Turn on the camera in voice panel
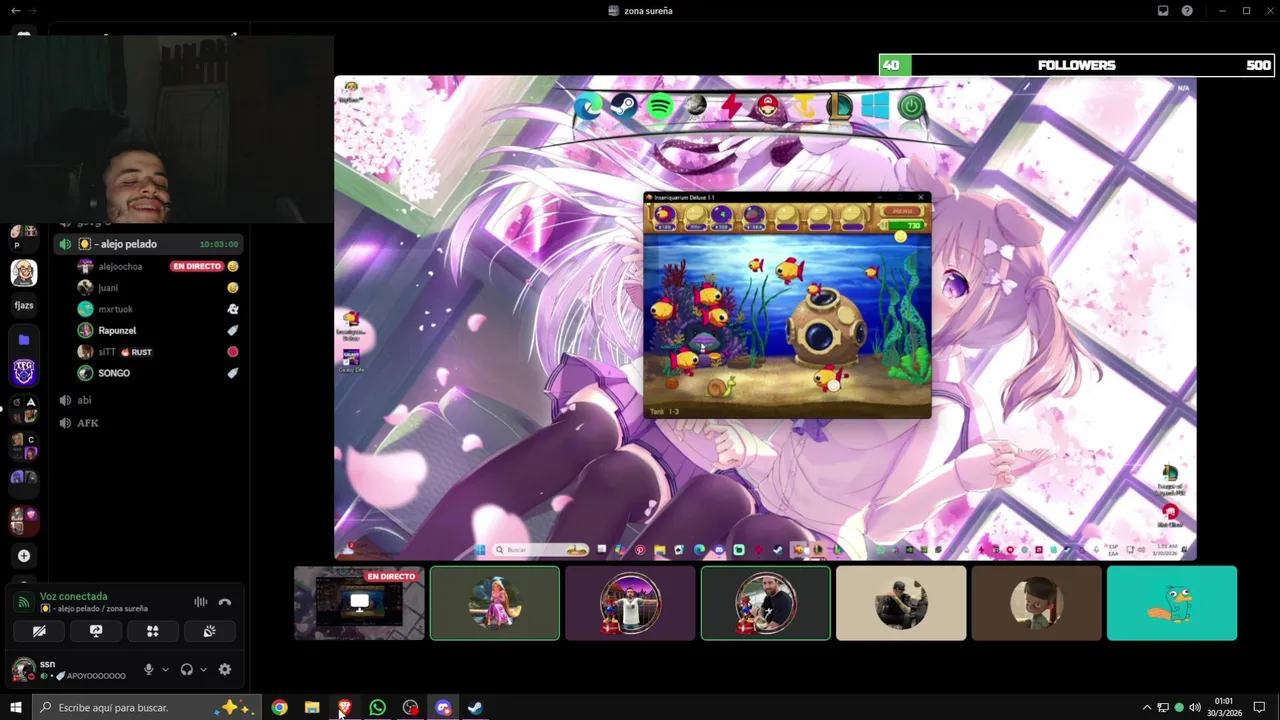 click(39, 631)
